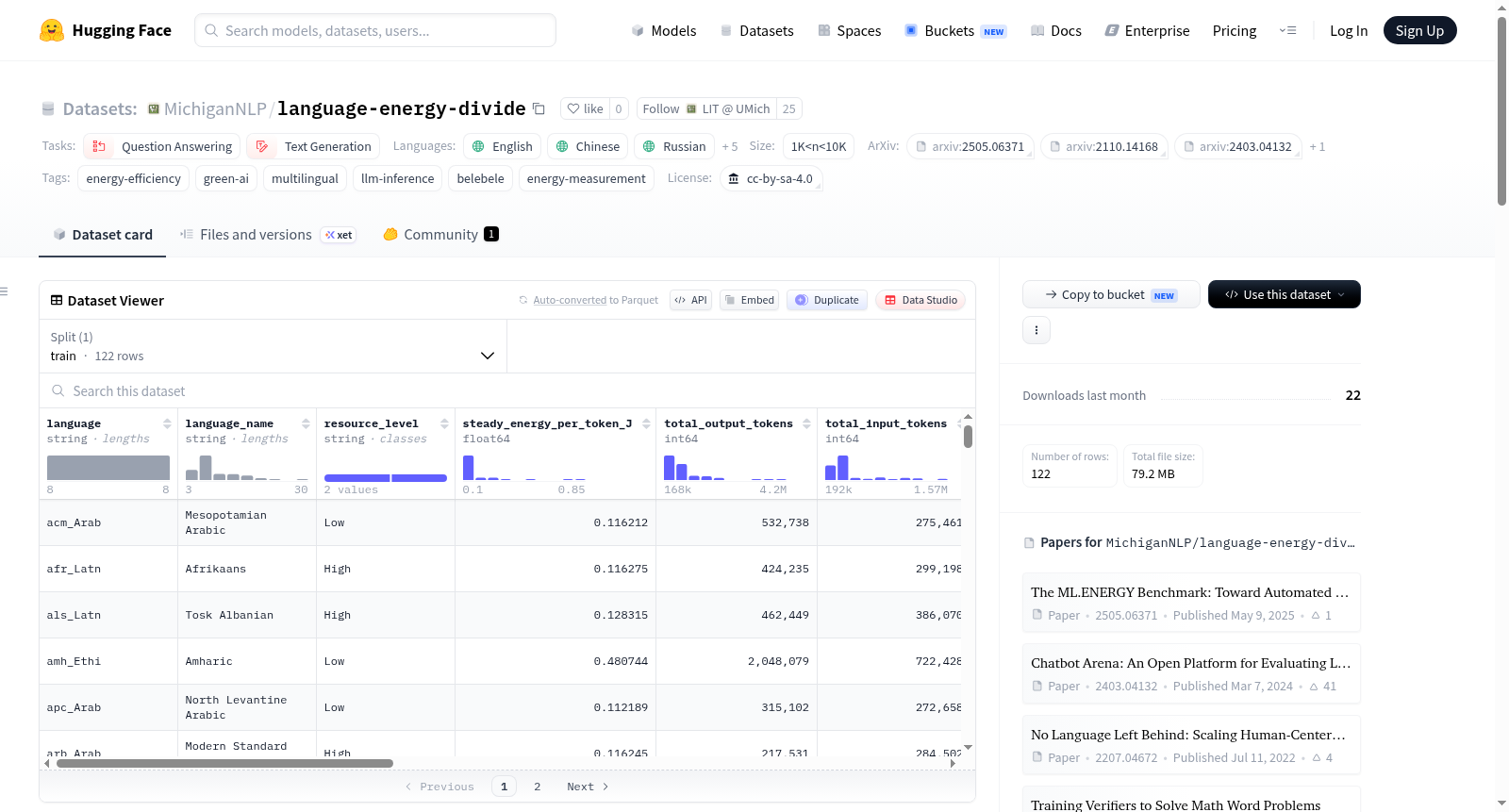Open The ML.ENERGY Benchmark paper
The image size is (1509, 812).
(x=1191, y=603)
